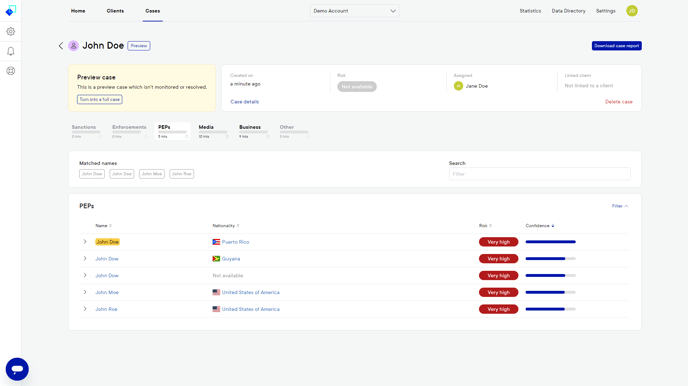
Task: Click Jane Doe's assignee avatar
Action: coord(458,86)
